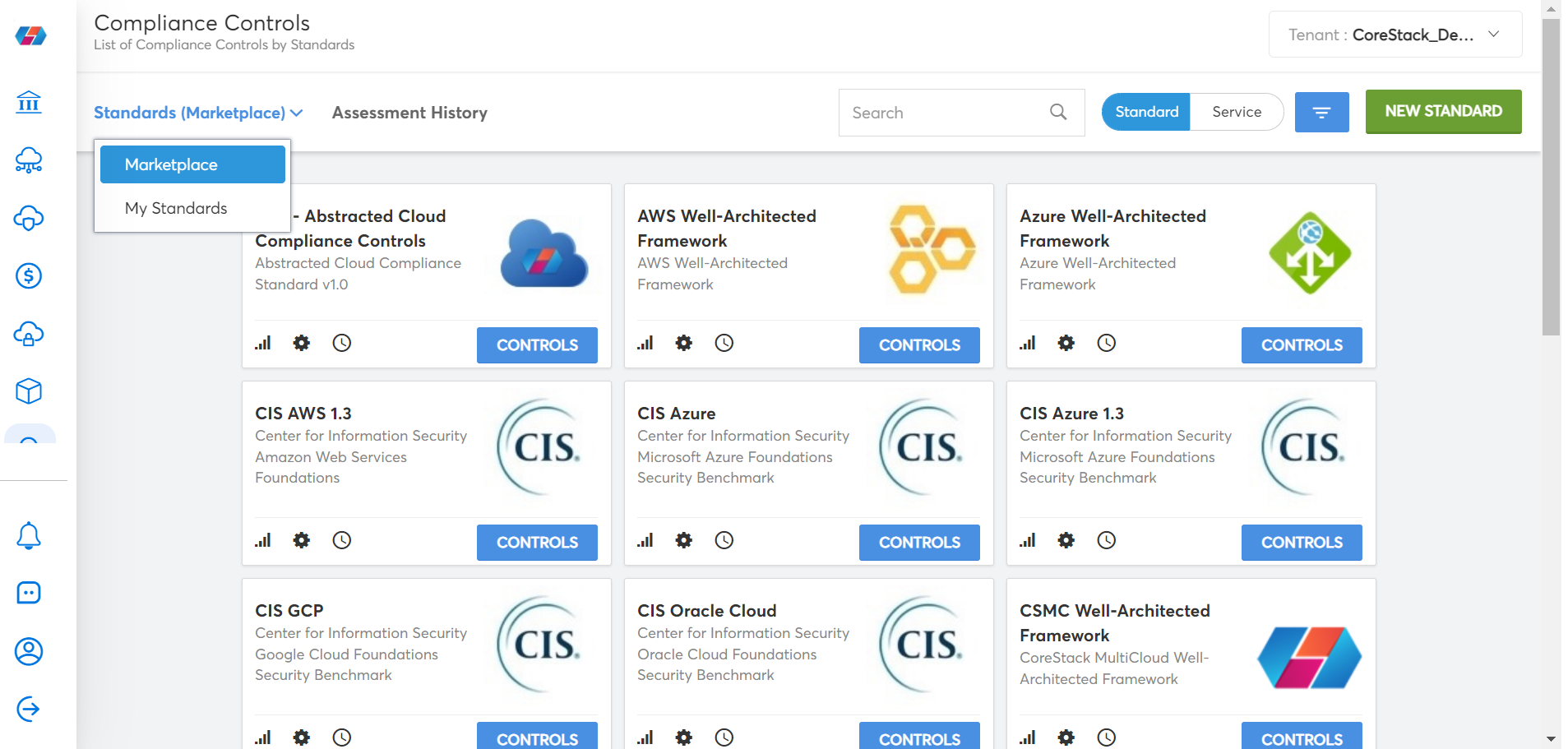This screenshot has height=749, width=1568.
Task: Select Marketplace from the dropdown menu
Action: click(192, 164)
